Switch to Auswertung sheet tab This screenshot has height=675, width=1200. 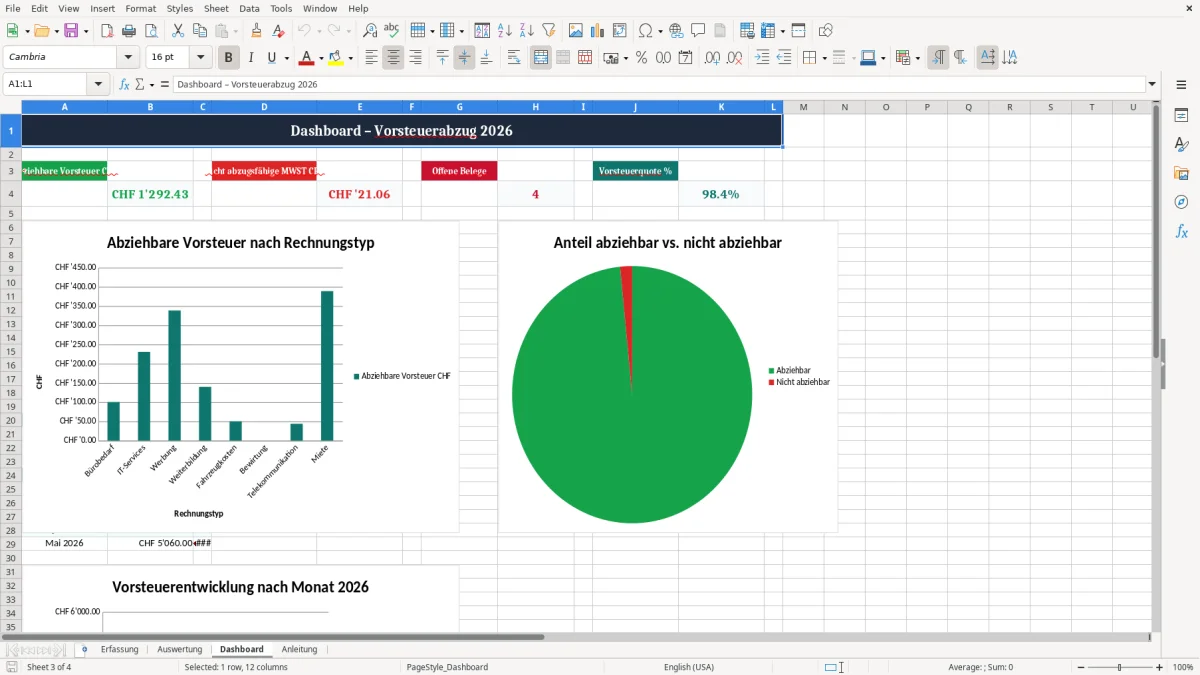[x=180, y=649]
